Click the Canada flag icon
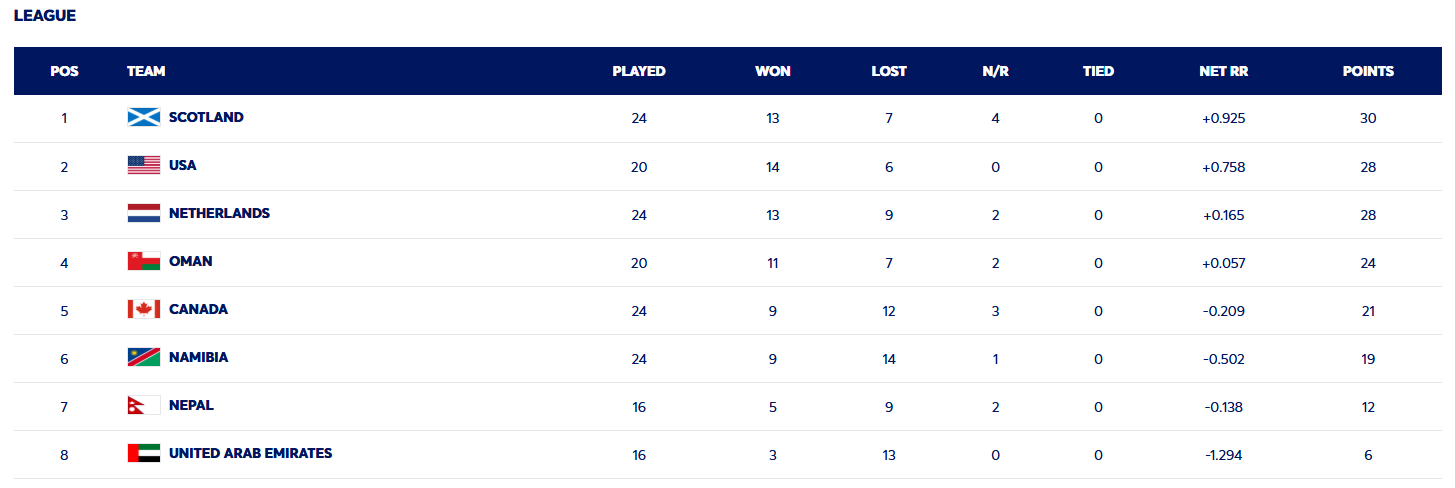This screenshot has width=1455, height=488. pos(144,309)
